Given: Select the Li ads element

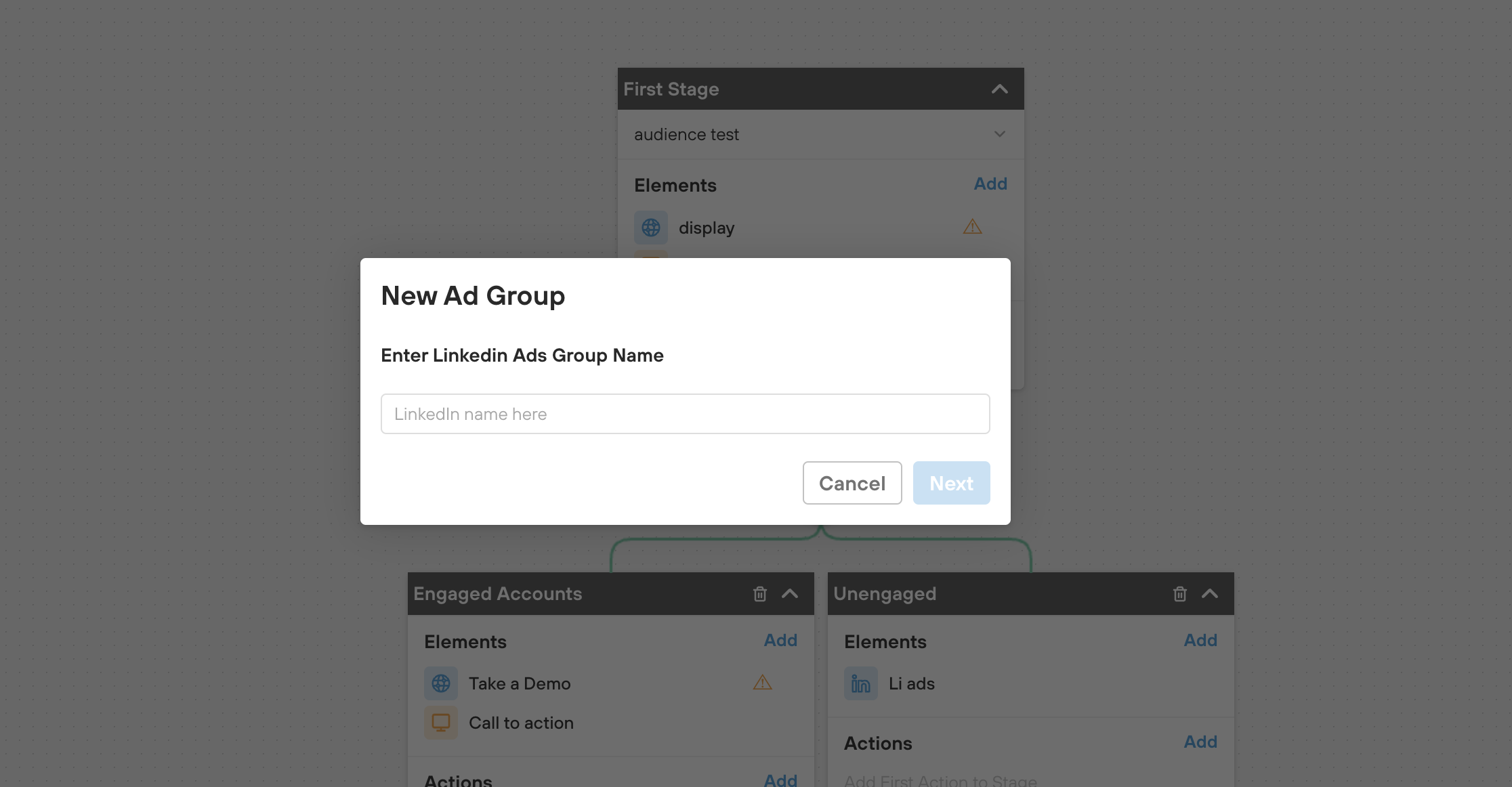Looking at the screenshot, I should coord(911,683).
